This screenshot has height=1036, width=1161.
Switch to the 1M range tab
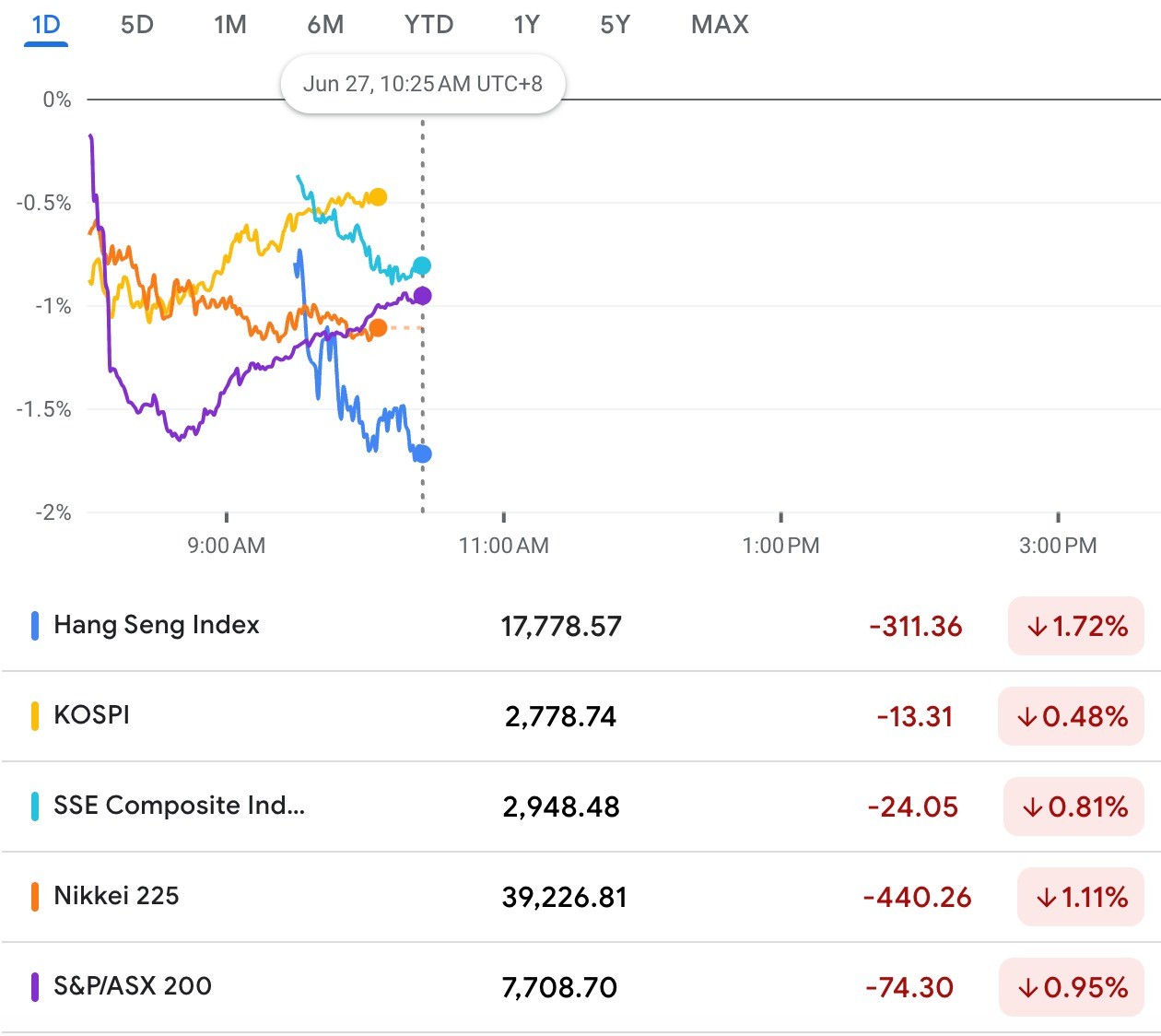(230, 25)
